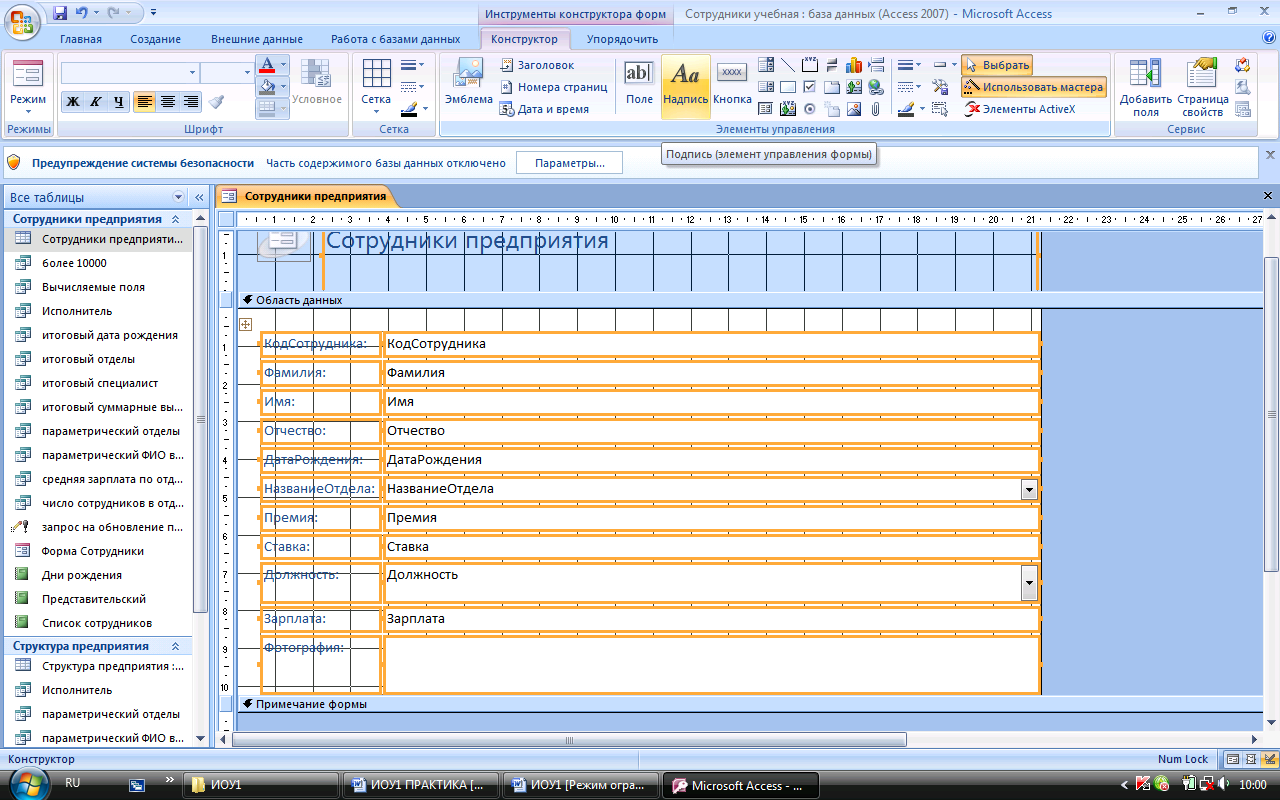
Task: Select the Combo Box control tool
Action: pyautogui.click(x=766, y=65)
